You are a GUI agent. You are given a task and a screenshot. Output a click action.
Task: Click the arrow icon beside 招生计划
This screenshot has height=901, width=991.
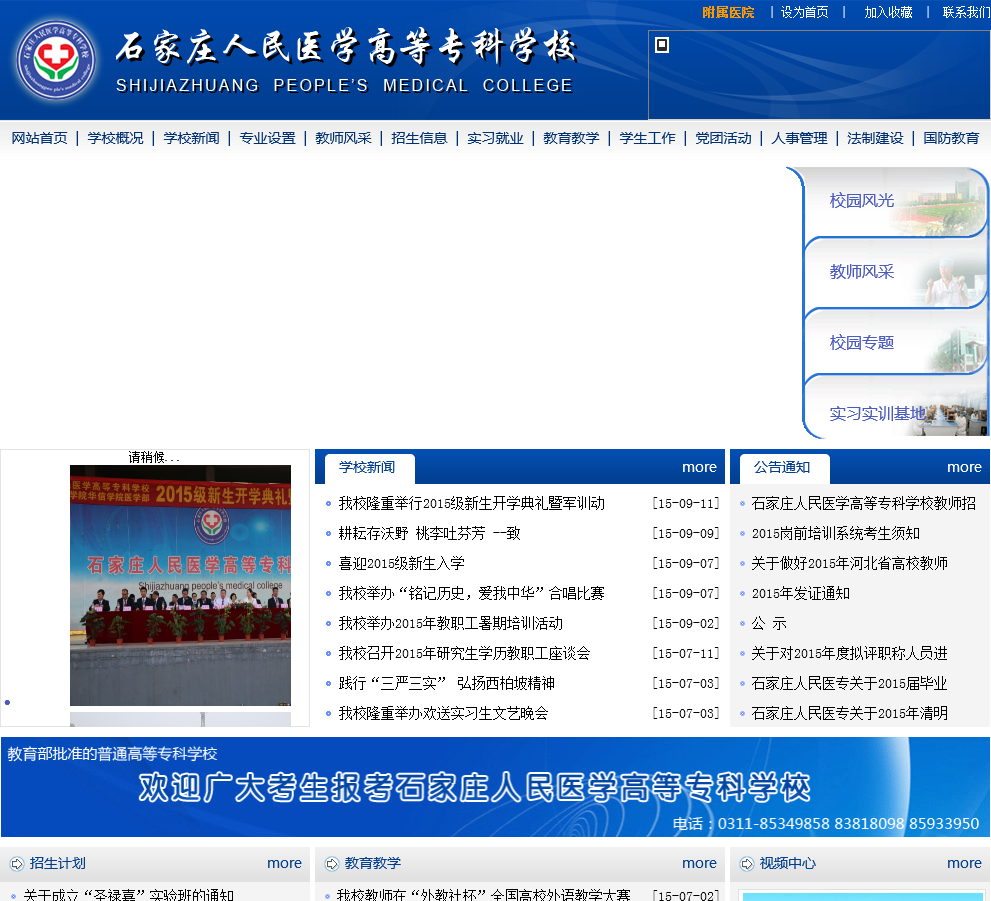coord(17,864)
